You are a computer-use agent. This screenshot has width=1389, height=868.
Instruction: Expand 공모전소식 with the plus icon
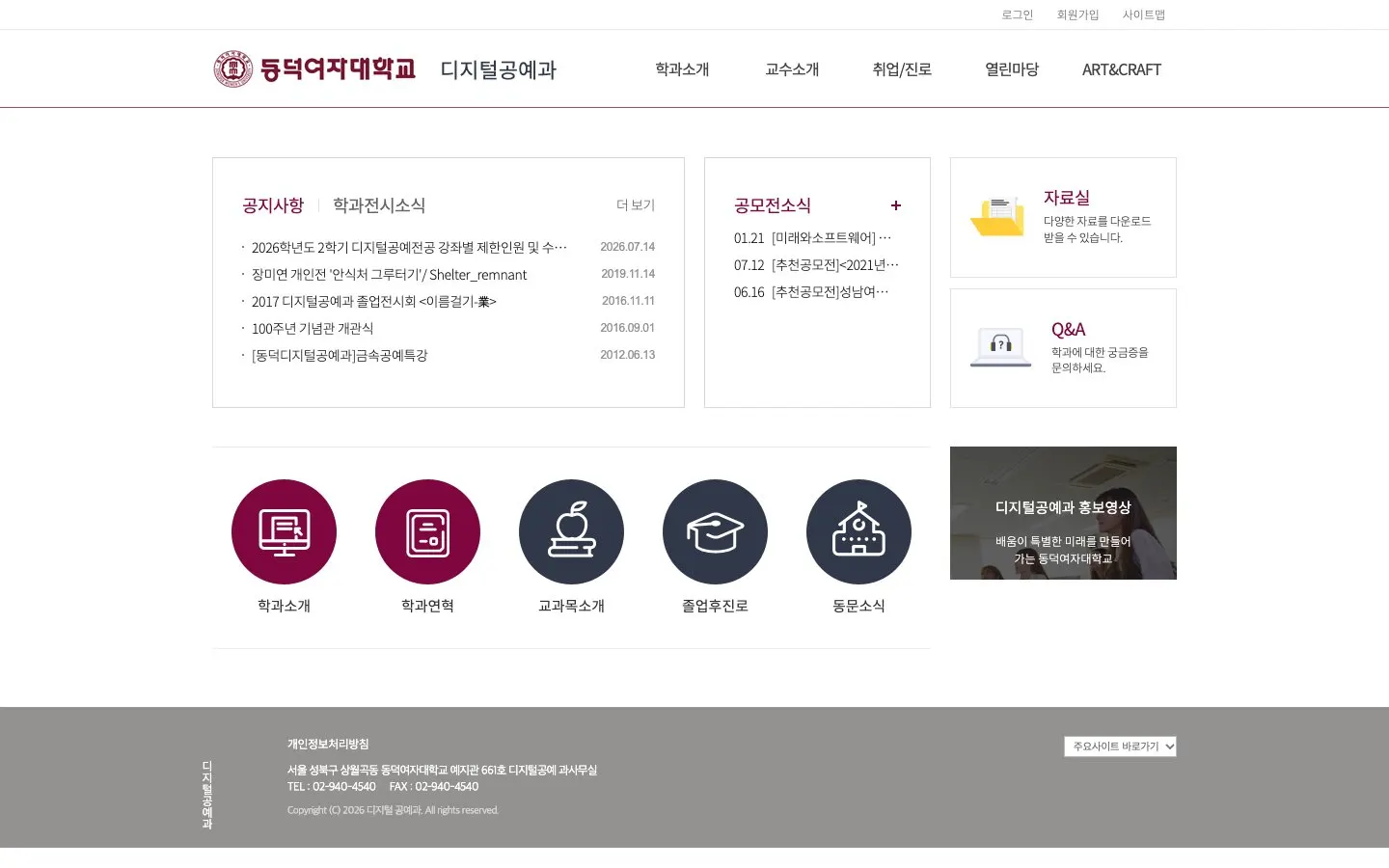(896, 205)
